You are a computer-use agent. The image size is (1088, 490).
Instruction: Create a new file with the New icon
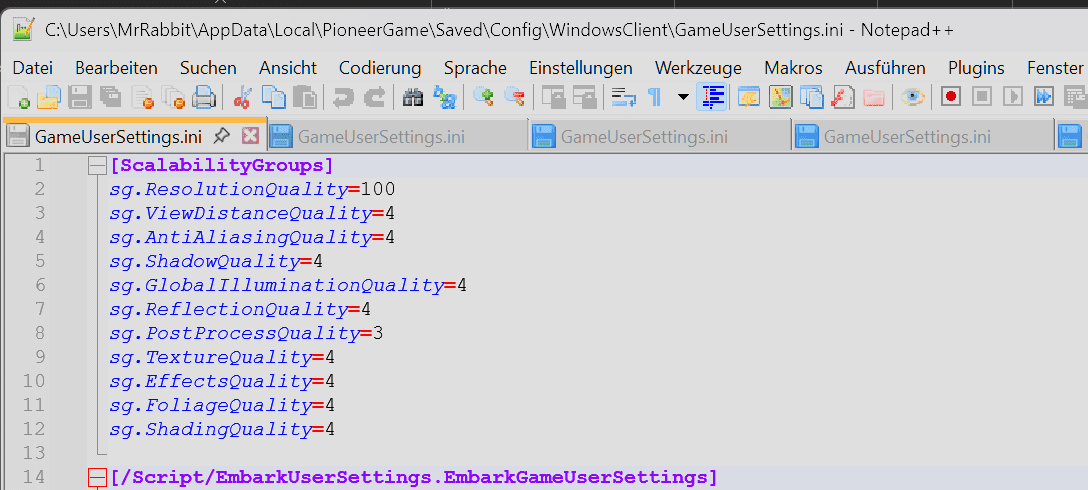(x=19, y=97)
